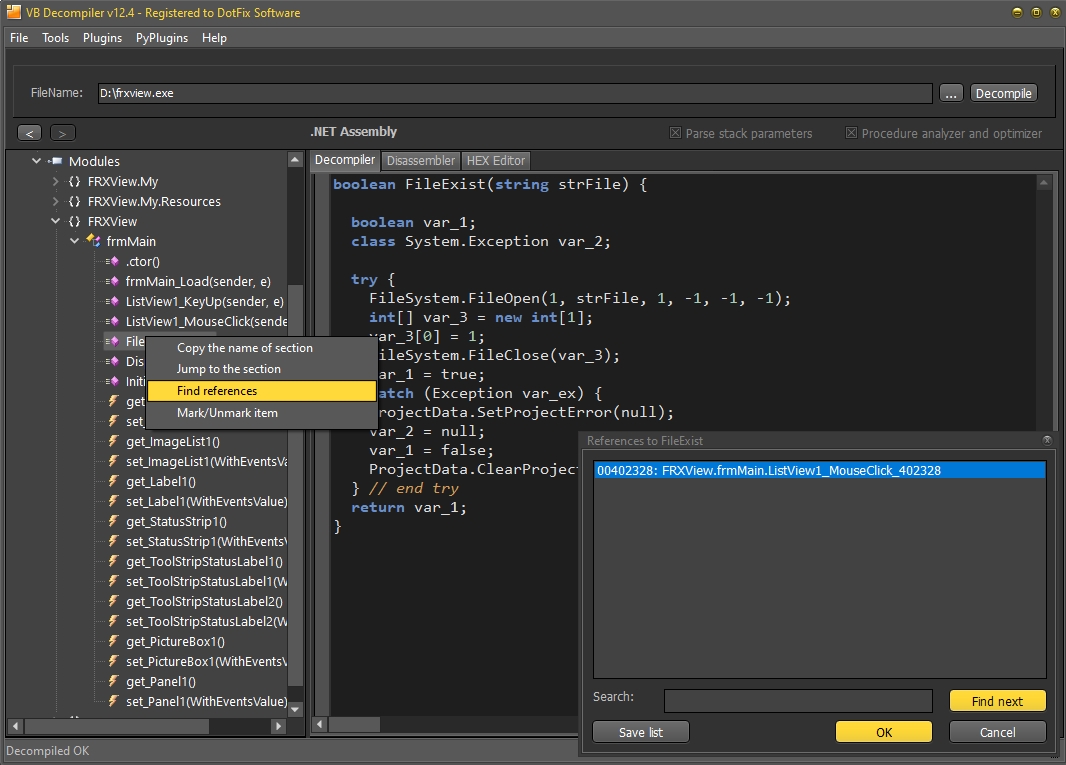Click the frmMain_Load method icon
Image resolution: width=1066 pixels, height=765 pixels.
[113, 282]
